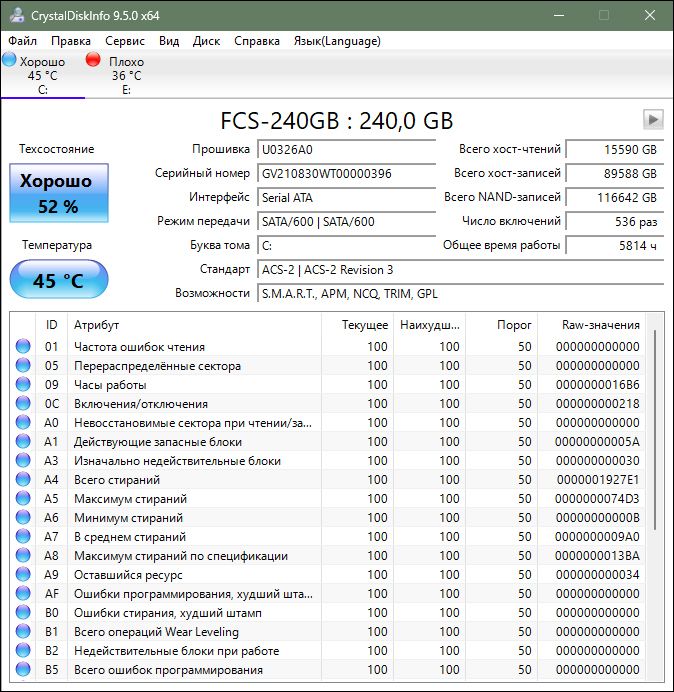The height and width of the screenshot is (692, 674).
Task: Click the Атрибут column header
Action: pyautogui.click(x=194, y=325)
